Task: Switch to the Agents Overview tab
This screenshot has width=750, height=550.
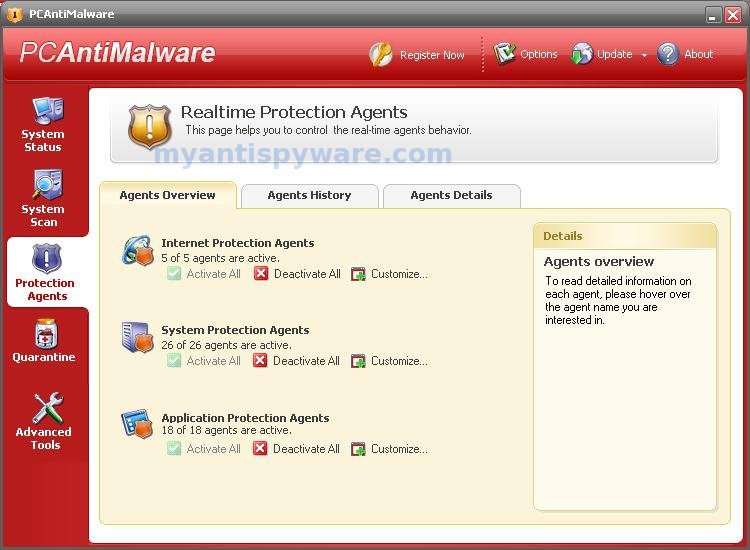Action: point(168,195)
